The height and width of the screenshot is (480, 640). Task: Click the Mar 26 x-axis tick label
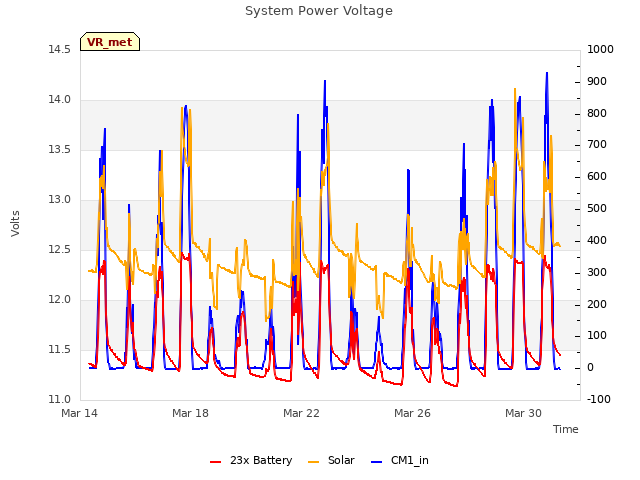tap(412, 413)
